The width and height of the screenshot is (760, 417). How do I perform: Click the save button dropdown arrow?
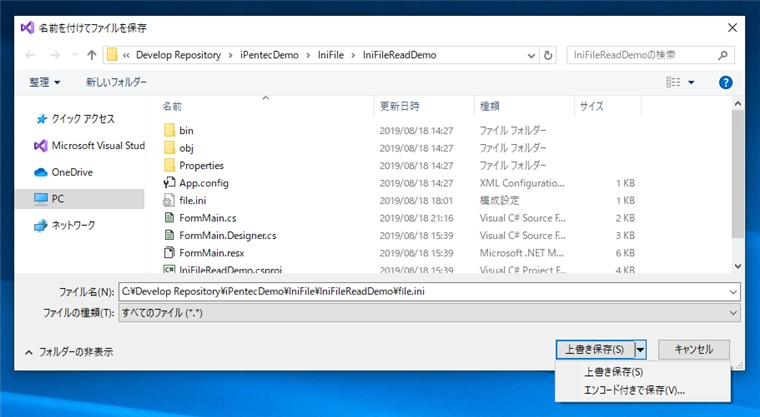(640, 349)
